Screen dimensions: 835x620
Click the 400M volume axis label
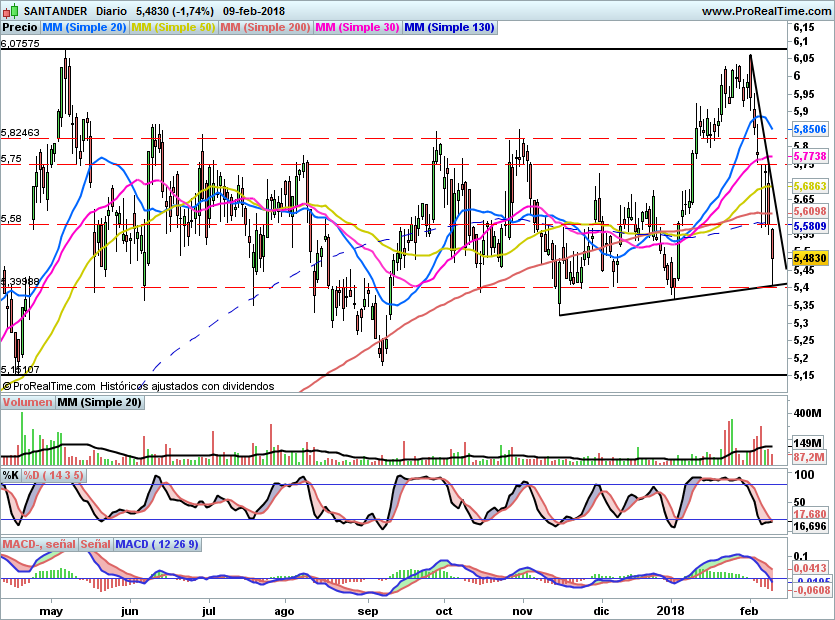click(807, 413)
